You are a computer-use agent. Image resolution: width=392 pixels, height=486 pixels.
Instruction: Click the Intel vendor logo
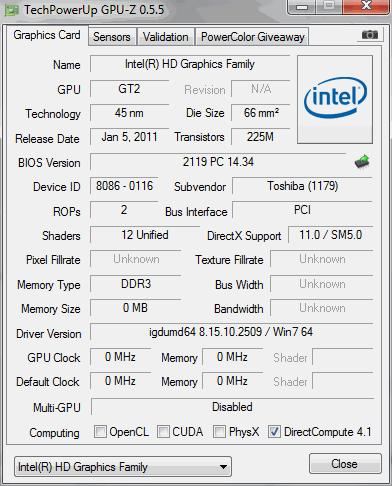[x=335, y=99]
